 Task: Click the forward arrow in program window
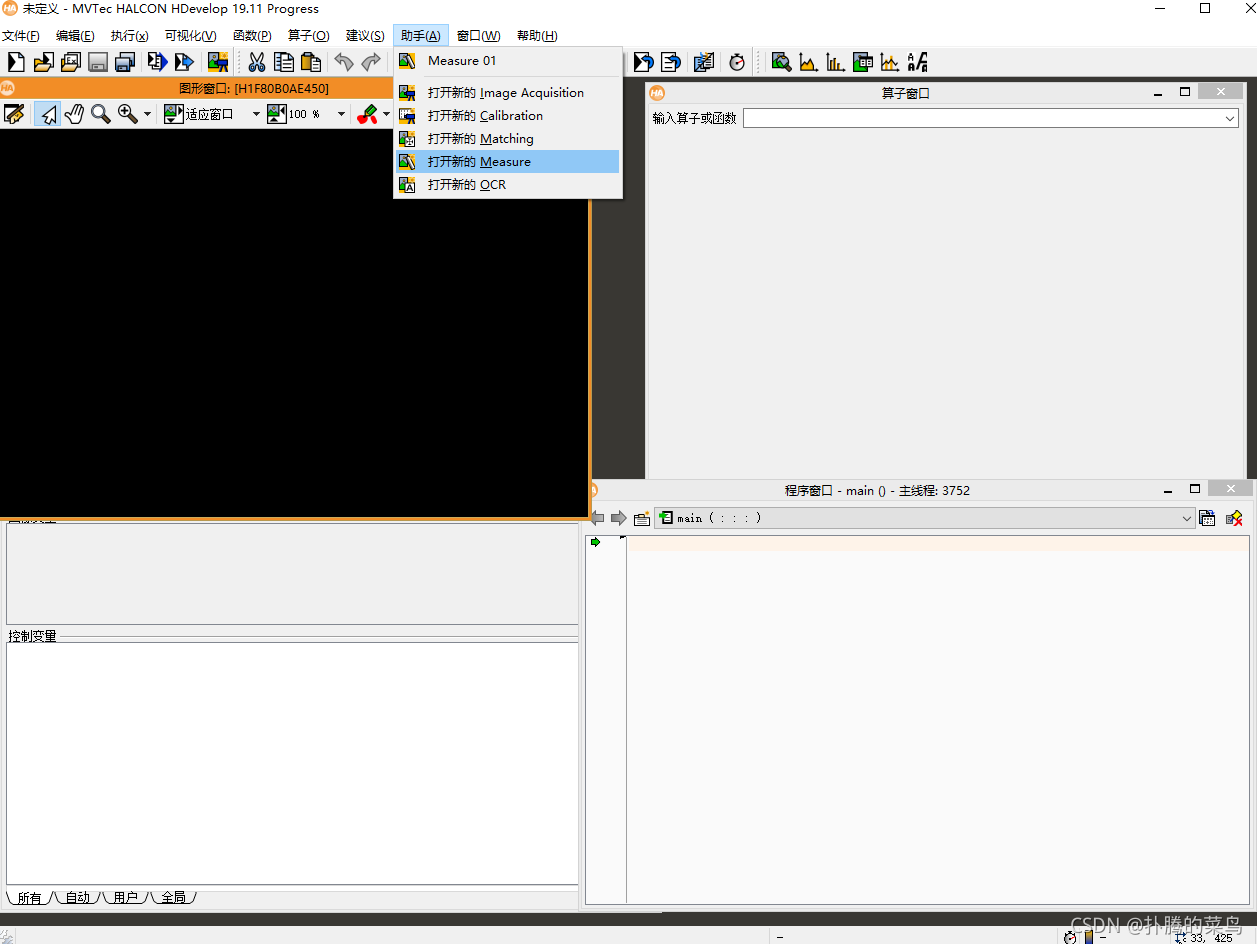point(619,518)
